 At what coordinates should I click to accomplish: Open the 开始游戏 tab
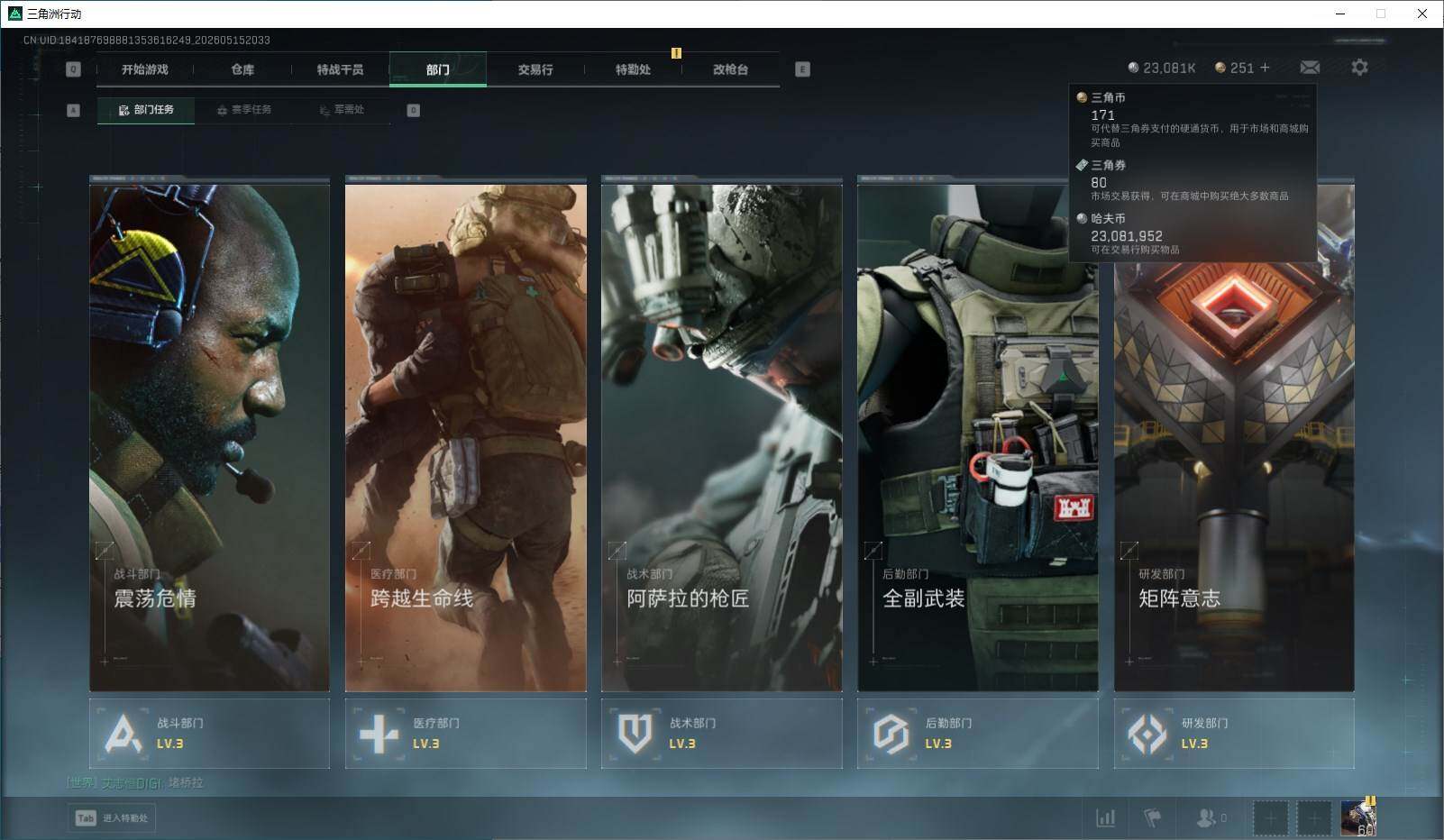pyautogui.click(x=145, y=69)
